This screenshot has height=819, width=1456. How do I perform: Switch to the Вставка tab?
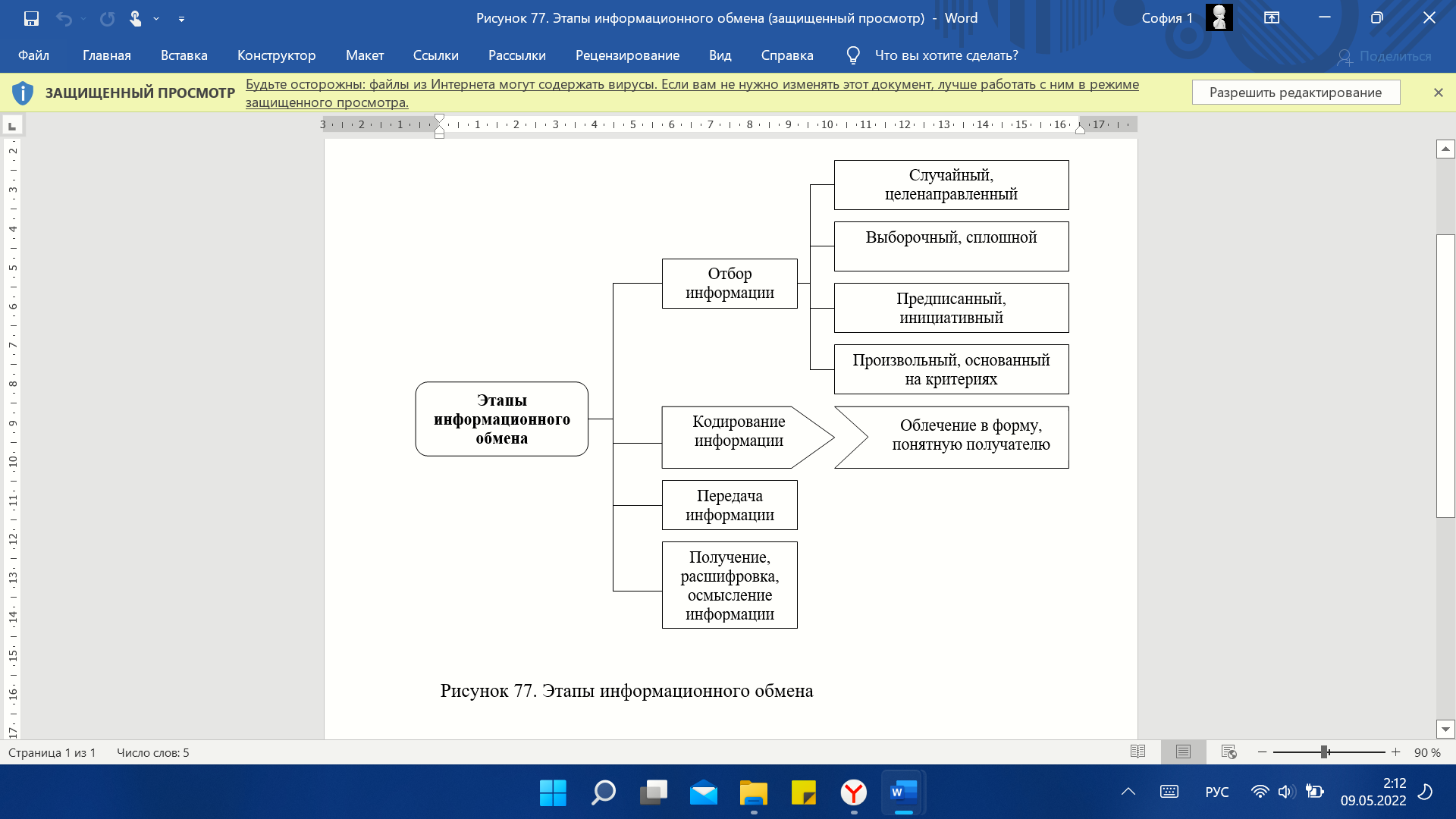[x=184, y=55]
